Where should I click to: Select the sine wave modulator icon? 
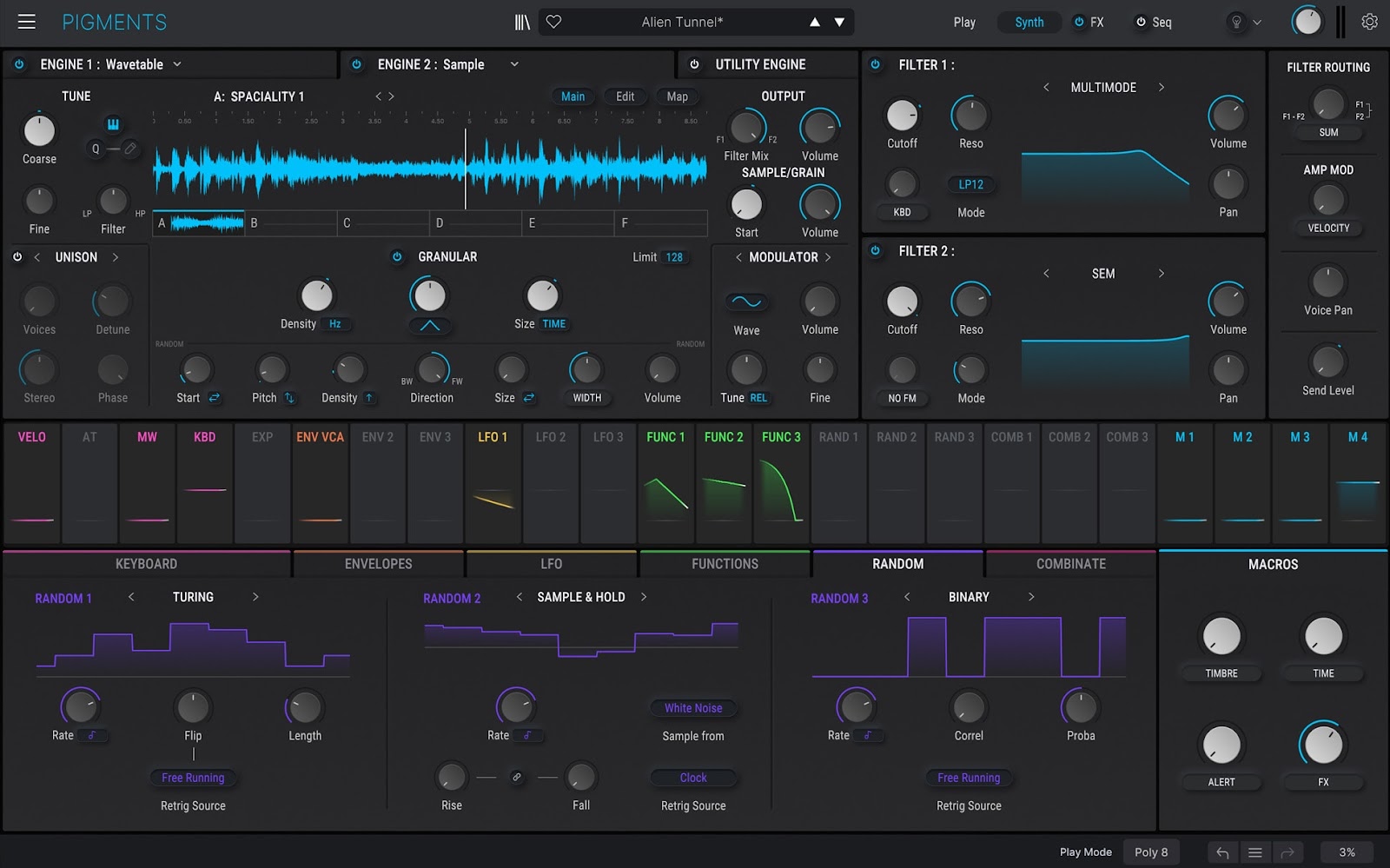coord(746,302)
